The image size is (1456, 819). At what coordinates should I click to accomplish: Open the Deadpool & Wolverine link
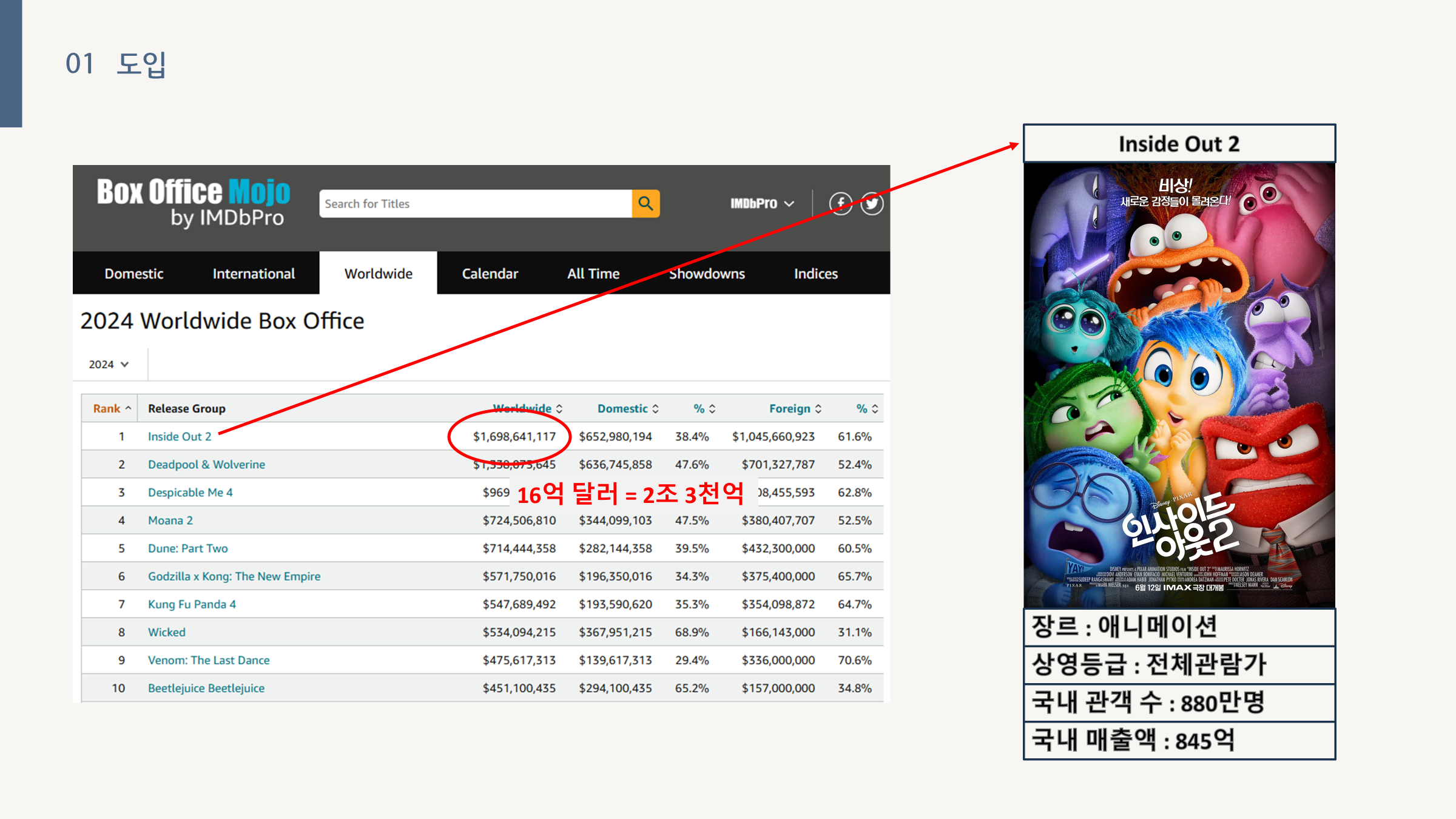pos(206,464)
